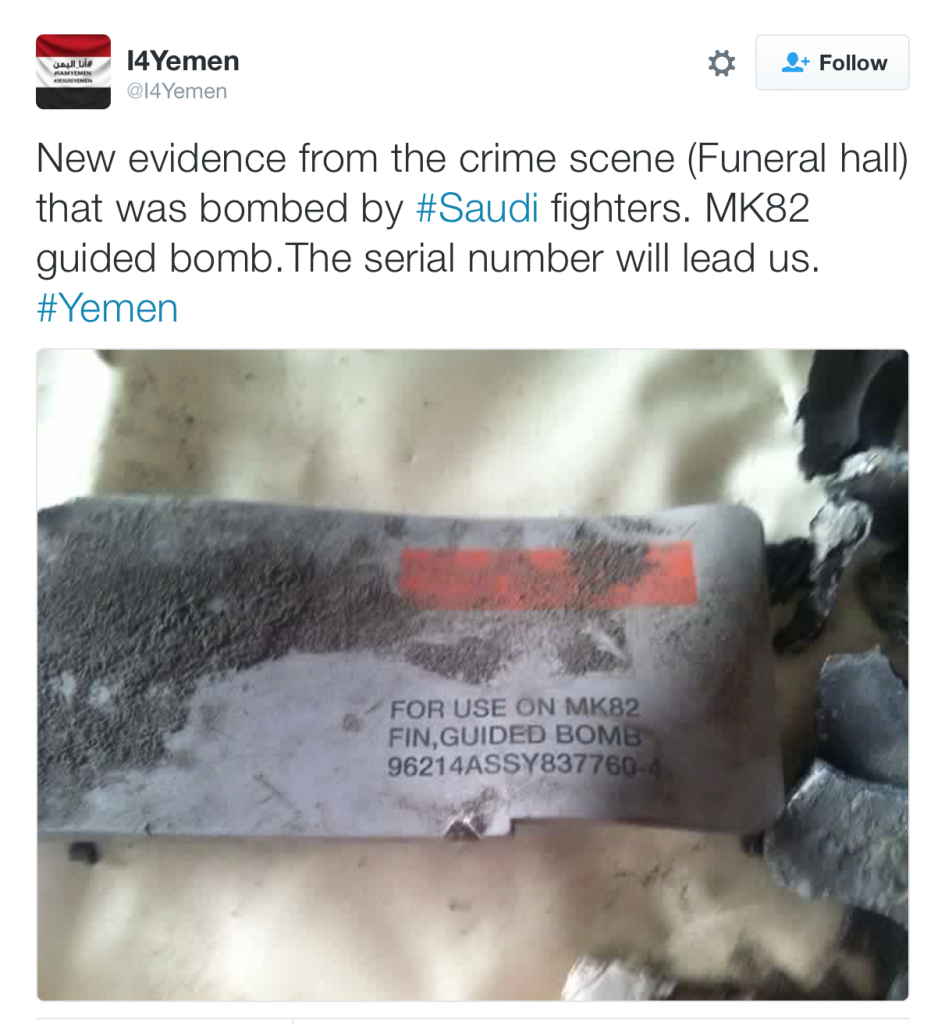Follow the I4Yemen account
The image size is (938, 1024).
(x=832, y=63)
